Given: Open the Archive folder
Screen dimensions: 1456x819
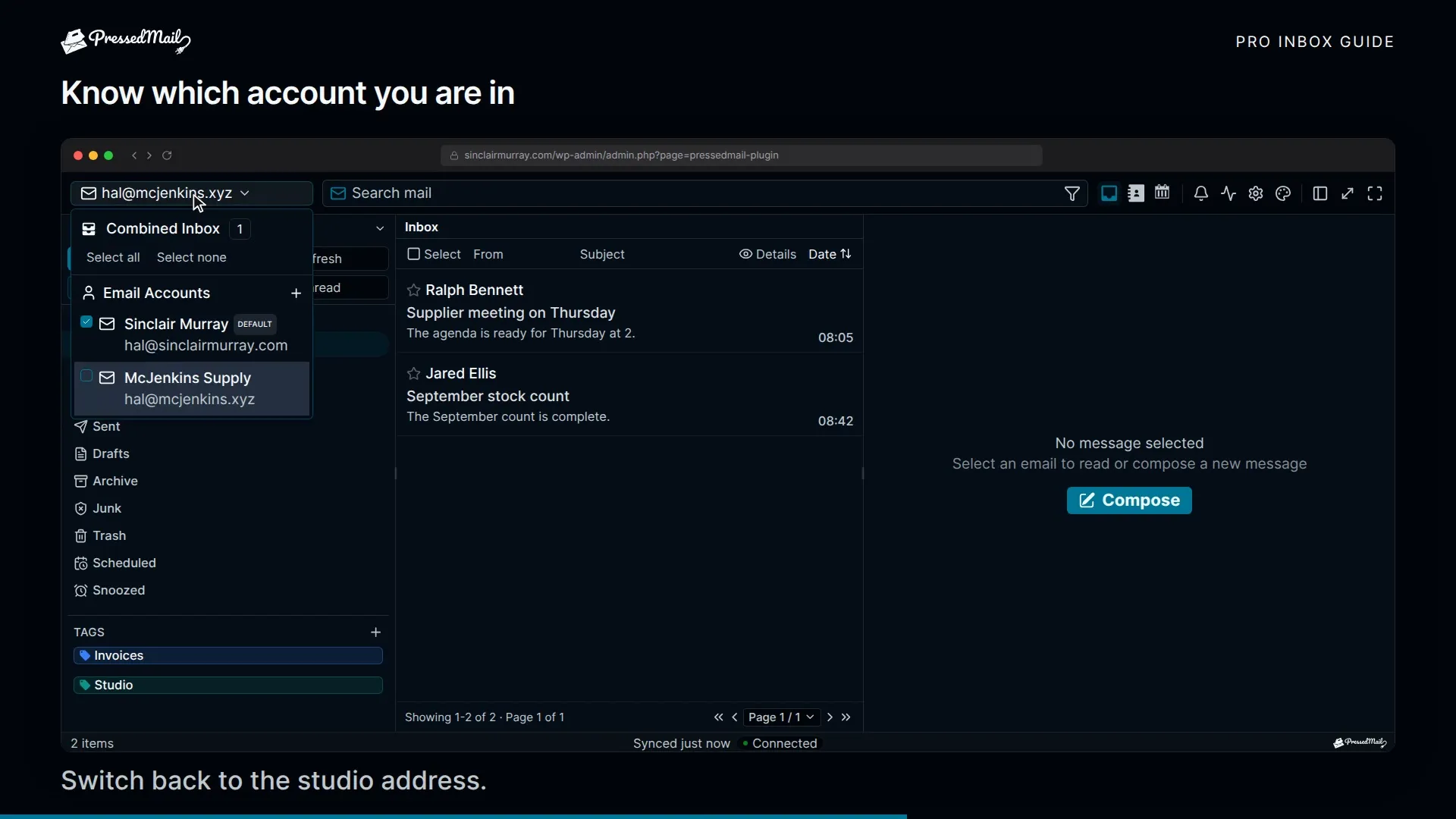Looking at the screenshot, I should pos(106,482).
